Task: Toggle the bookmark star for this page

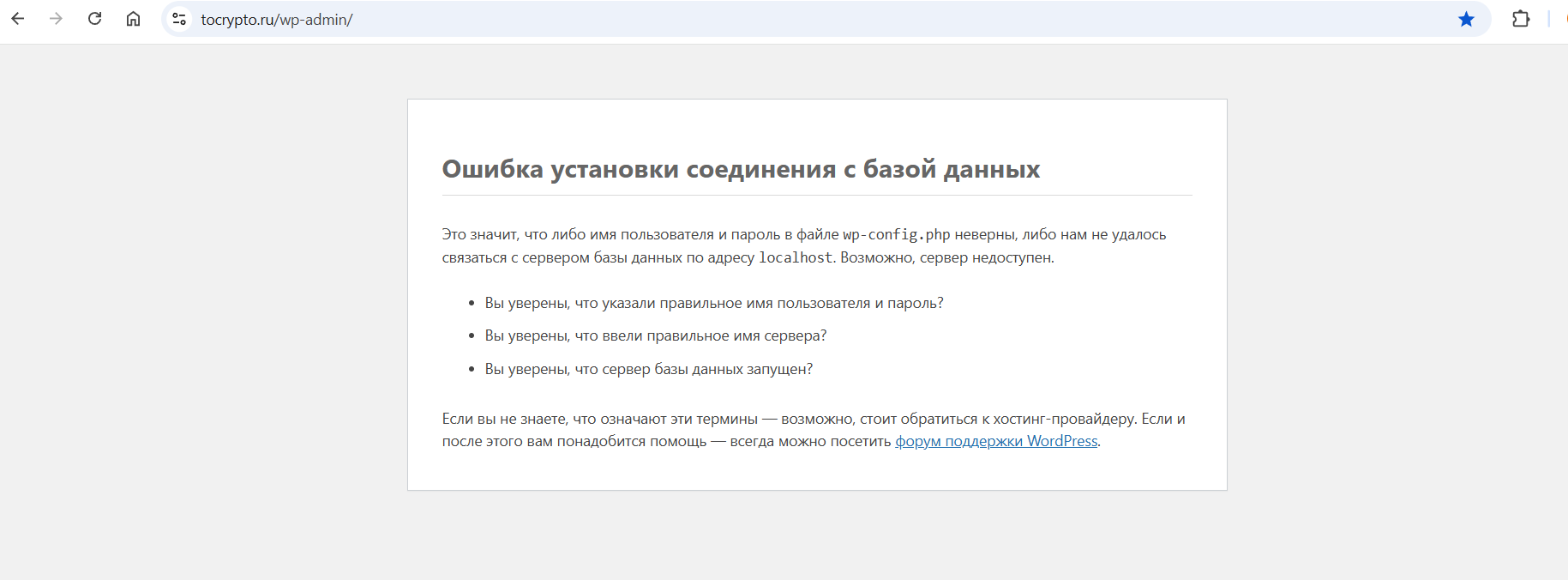Action: (1466, 19)
